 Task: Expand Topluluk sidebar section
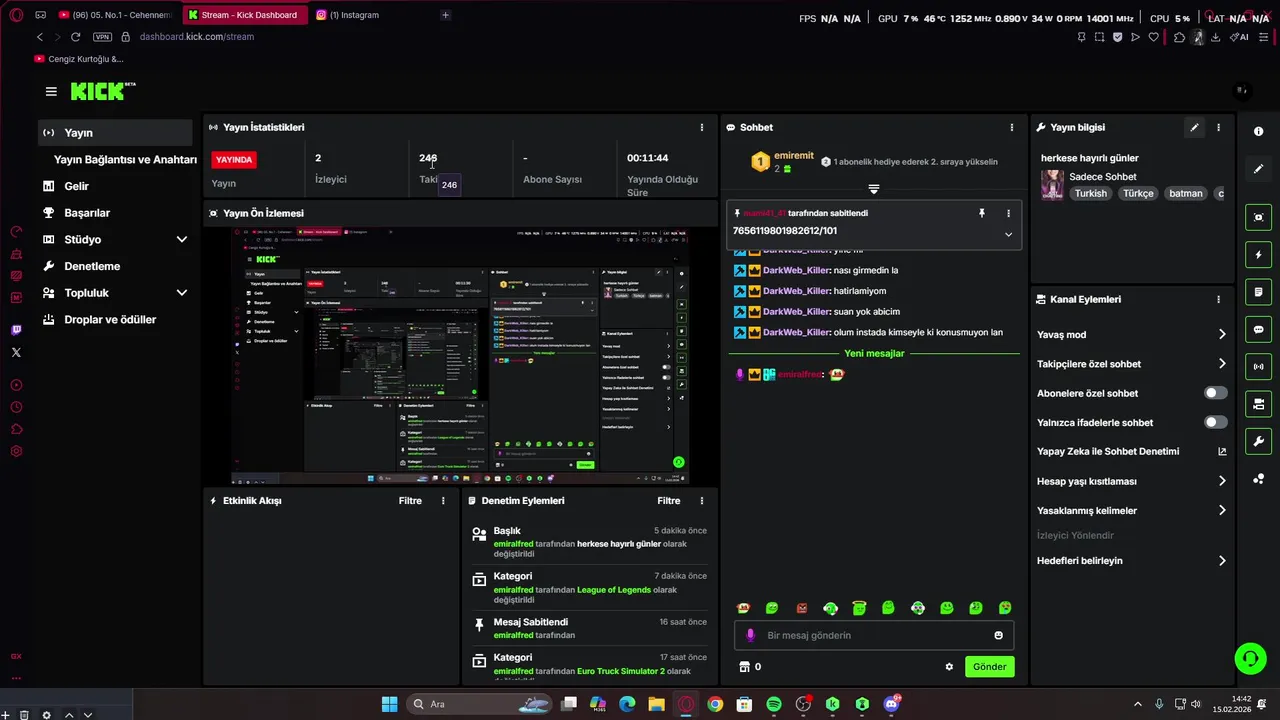tap(181, 293)
